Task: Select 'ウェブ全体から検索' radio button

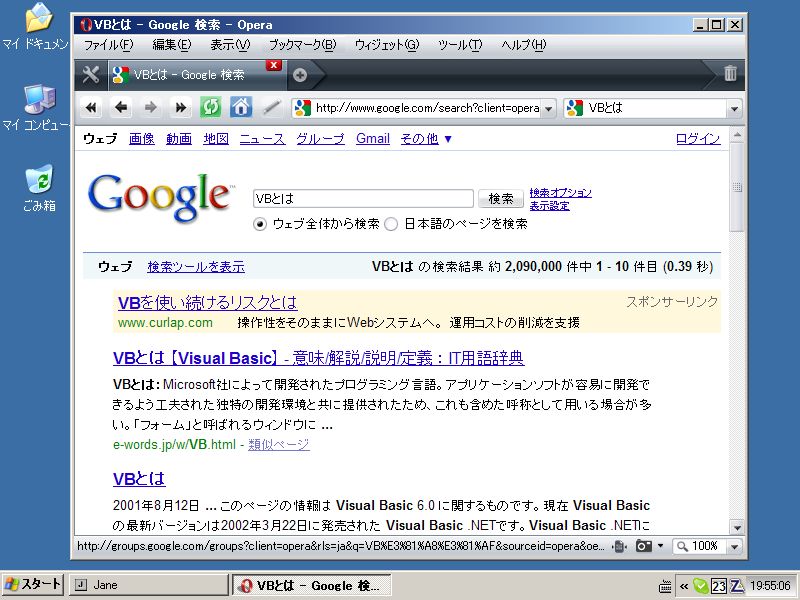Action: (x=260, y=224)
